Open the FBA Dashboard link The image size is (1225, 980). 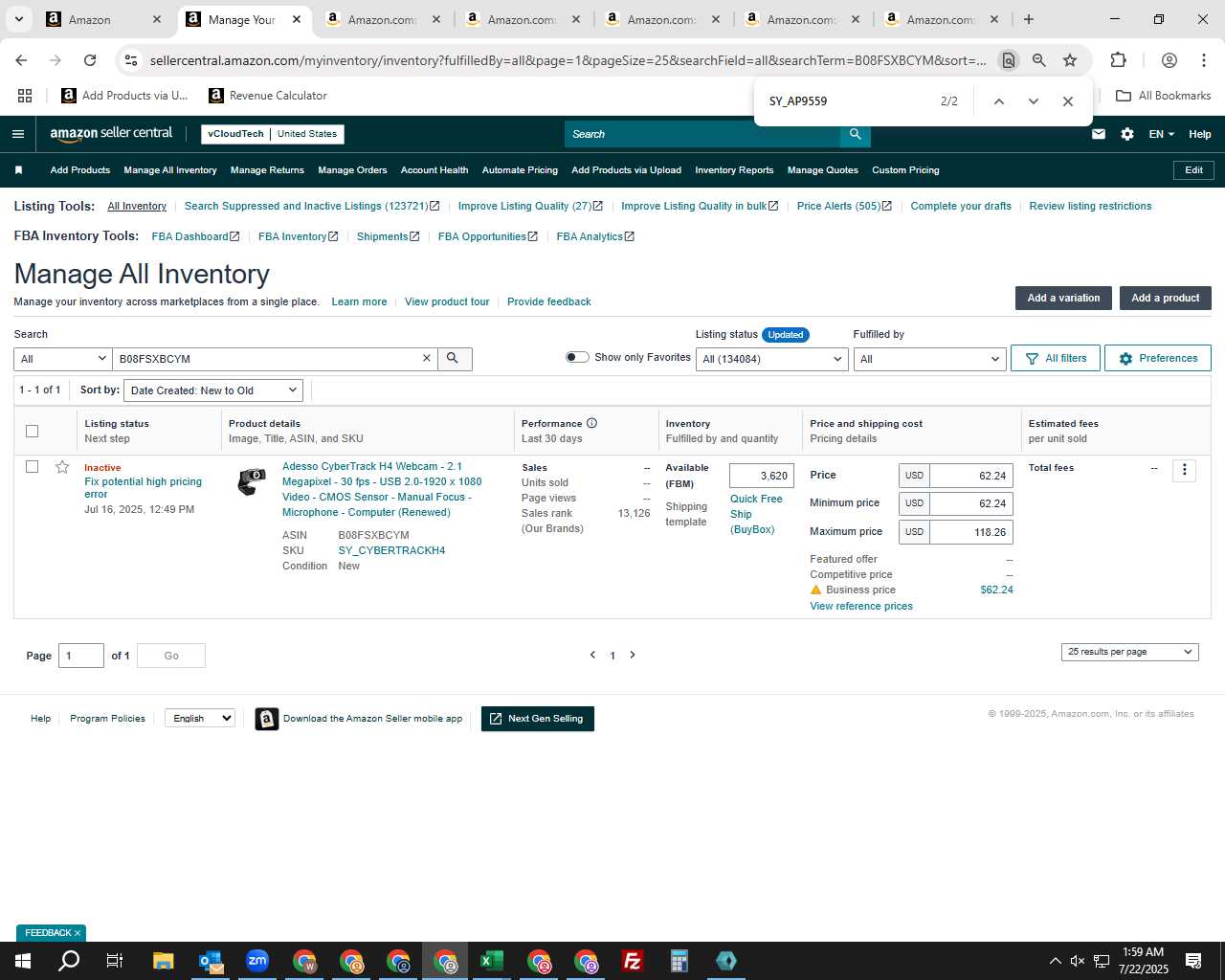coord(195,236)
